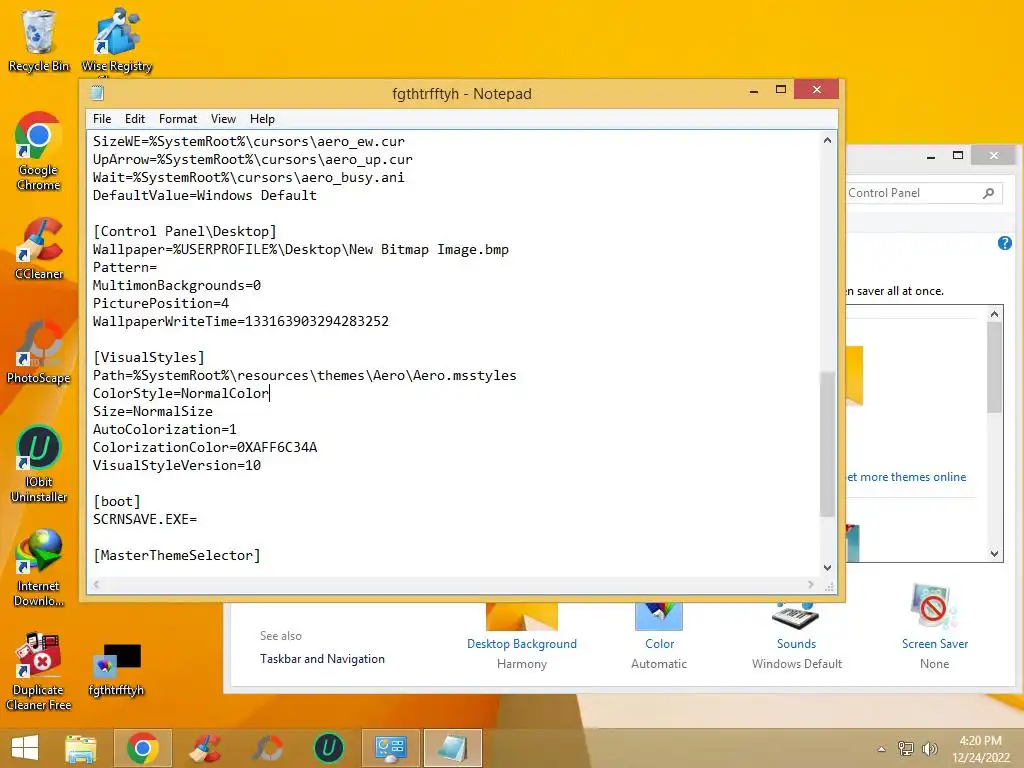Switch to Notepad taskbar button
The image size is (1024, 768).
point(453,748)
